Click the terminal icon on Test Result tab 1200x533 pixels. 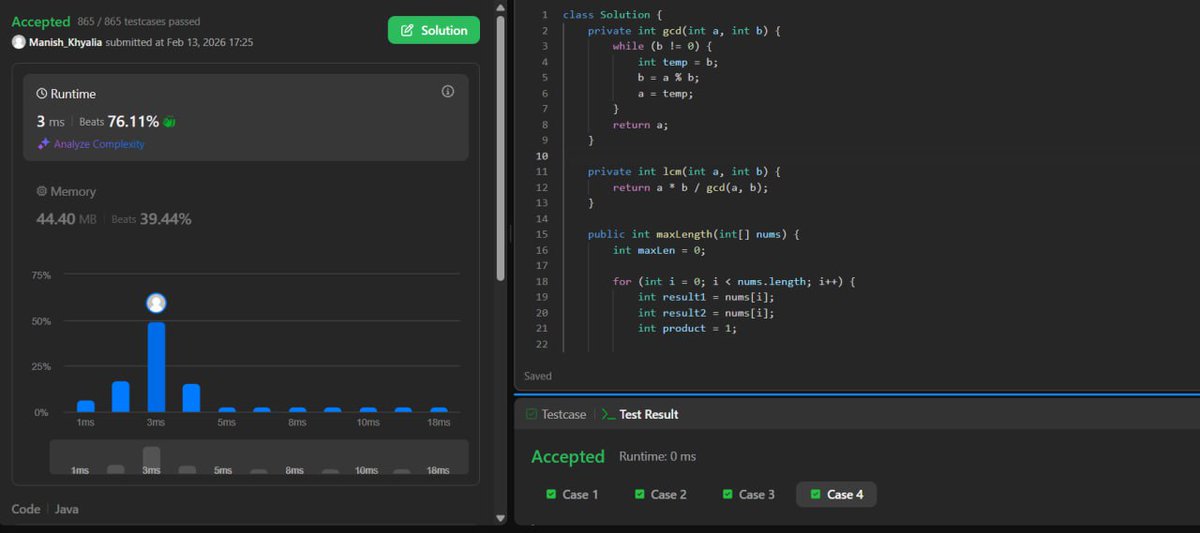(609, 414)
